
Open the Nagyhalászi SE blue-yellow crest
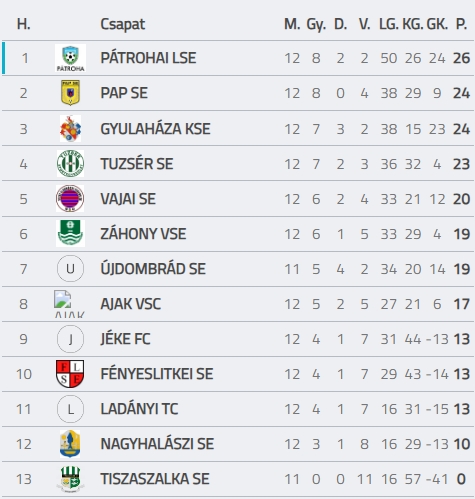(70, 444)
